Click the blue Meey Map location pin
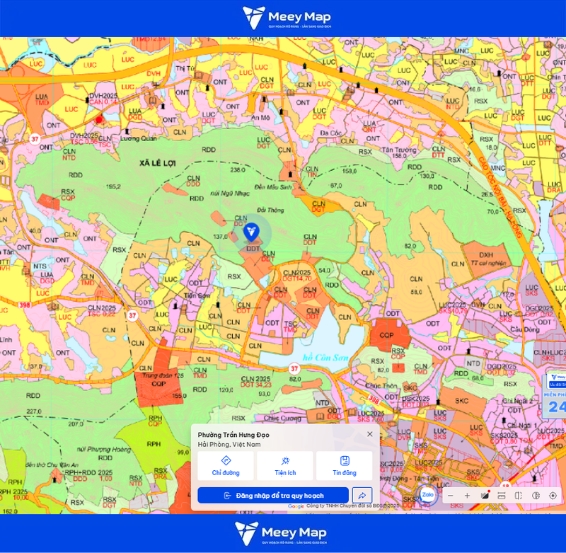 251,232
